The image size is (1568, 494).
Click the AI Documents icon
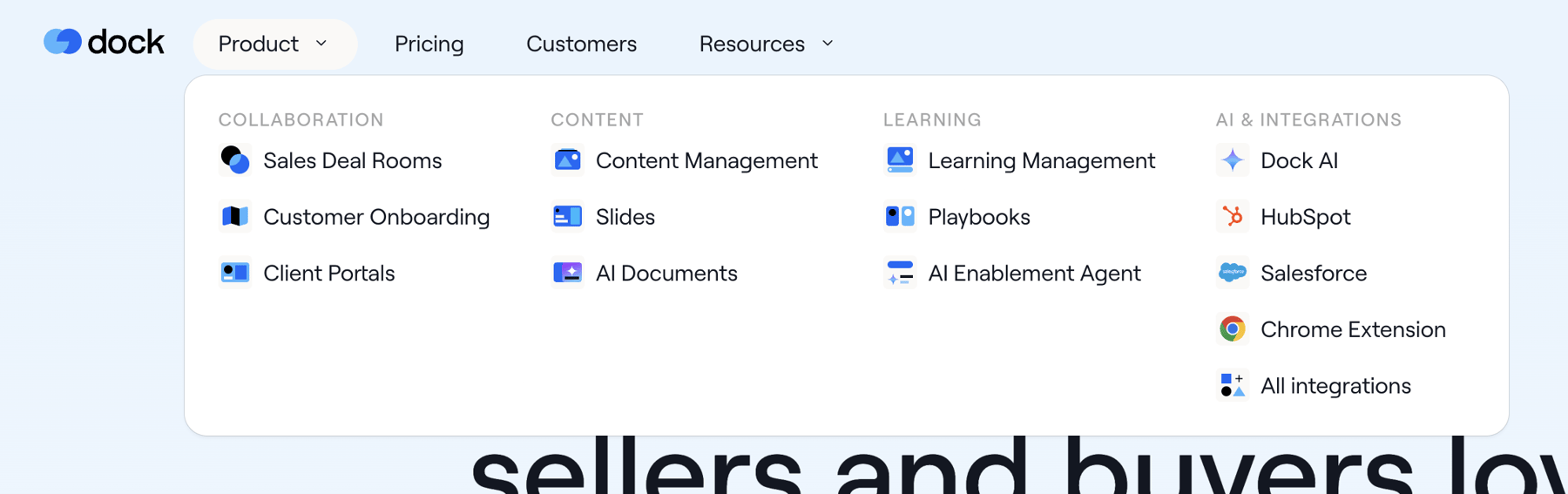(x=568, y=273)
